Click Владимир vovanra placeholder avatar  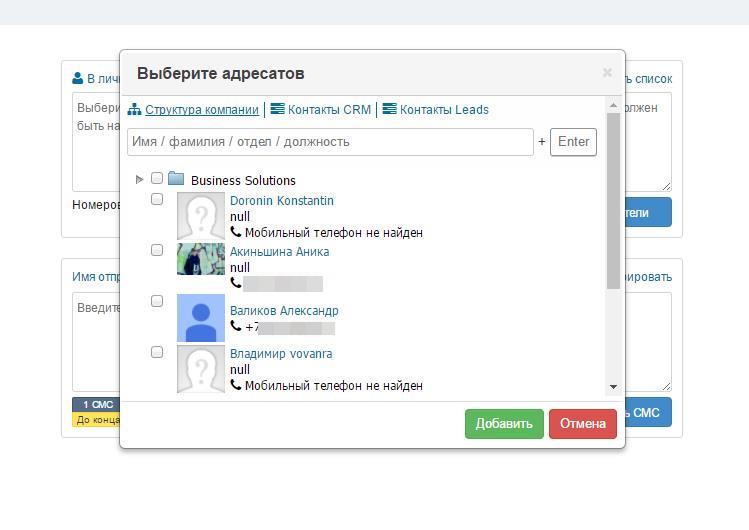click(x=201, y=369)
